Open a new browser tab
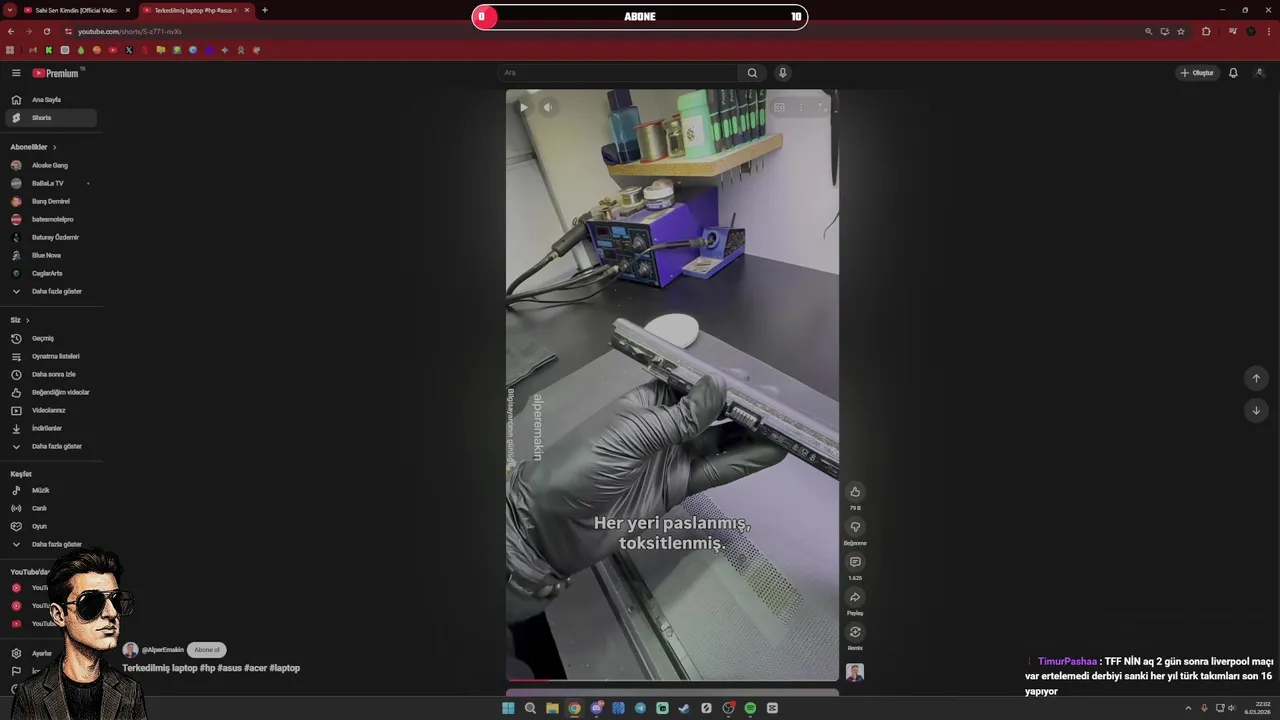 tap(265, 10)
